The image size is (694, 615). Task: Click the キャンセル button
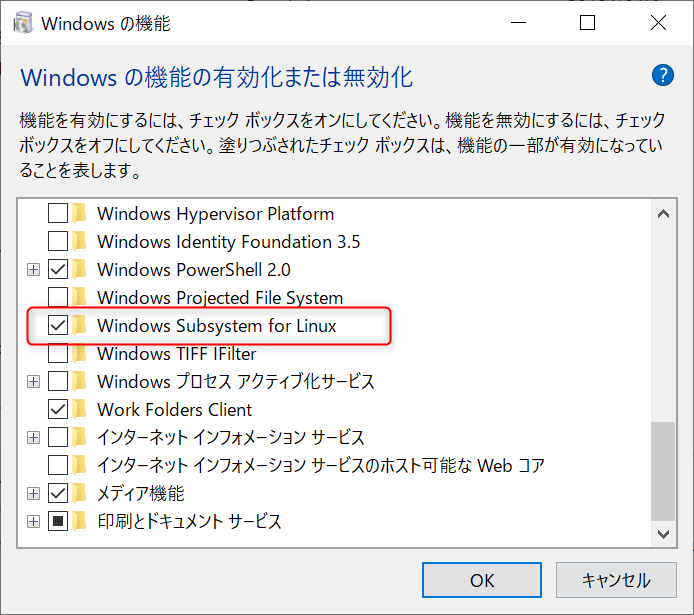(x=616, y=580)
